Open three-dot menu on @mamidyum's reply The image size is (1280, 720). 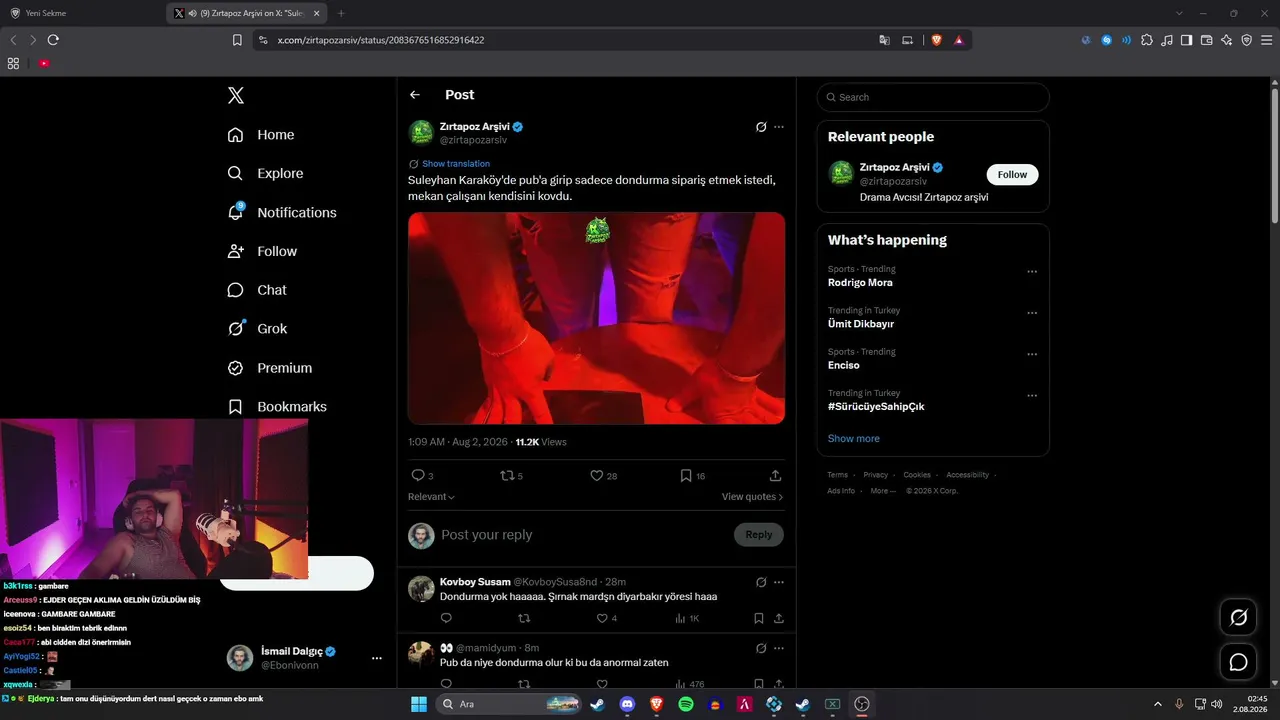779,648
